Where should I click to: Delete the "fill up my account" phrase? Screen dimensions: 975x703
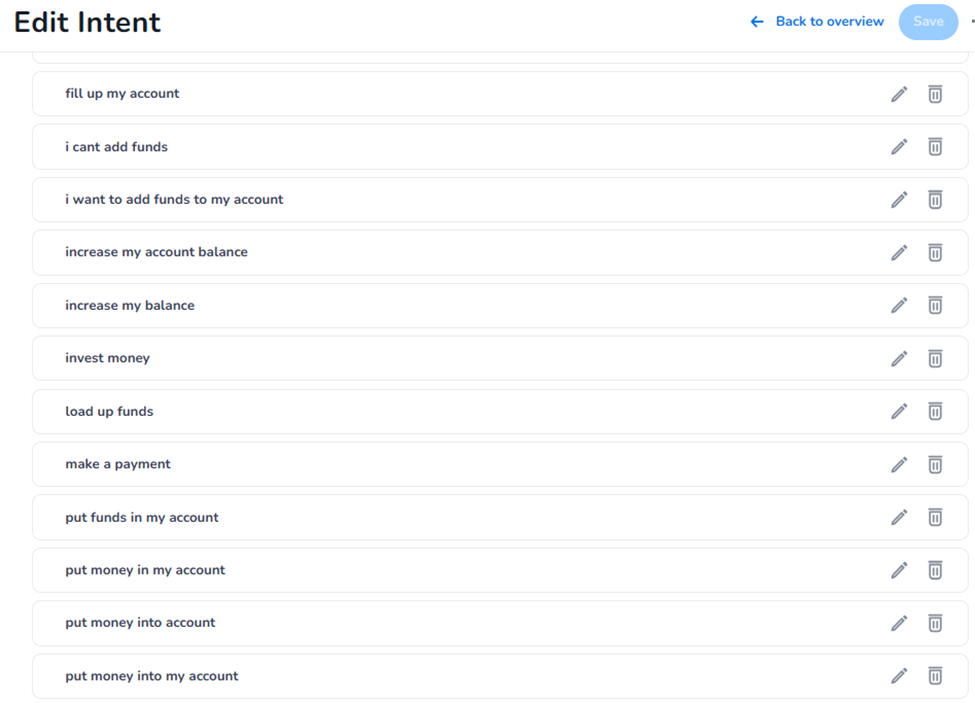click(935, 94)
